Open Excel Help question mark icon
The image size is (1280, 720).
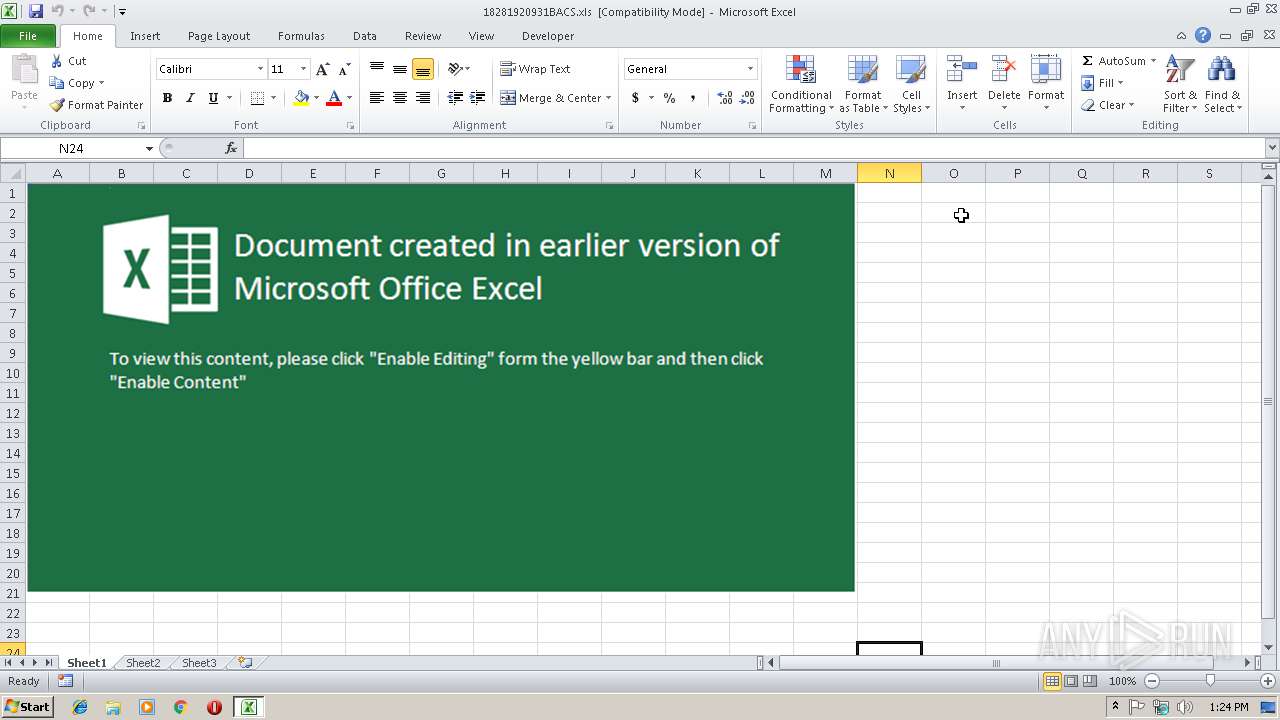click(1203, 36)
